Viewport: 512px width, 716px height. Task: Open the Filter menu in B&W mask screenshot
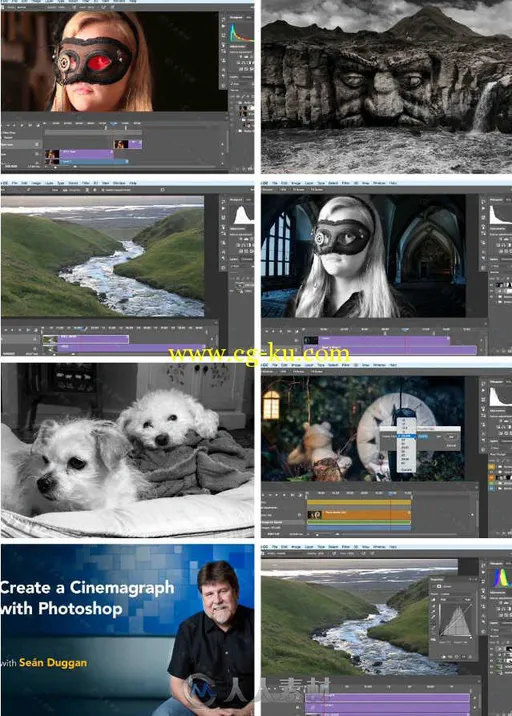(x=345, y=183)
